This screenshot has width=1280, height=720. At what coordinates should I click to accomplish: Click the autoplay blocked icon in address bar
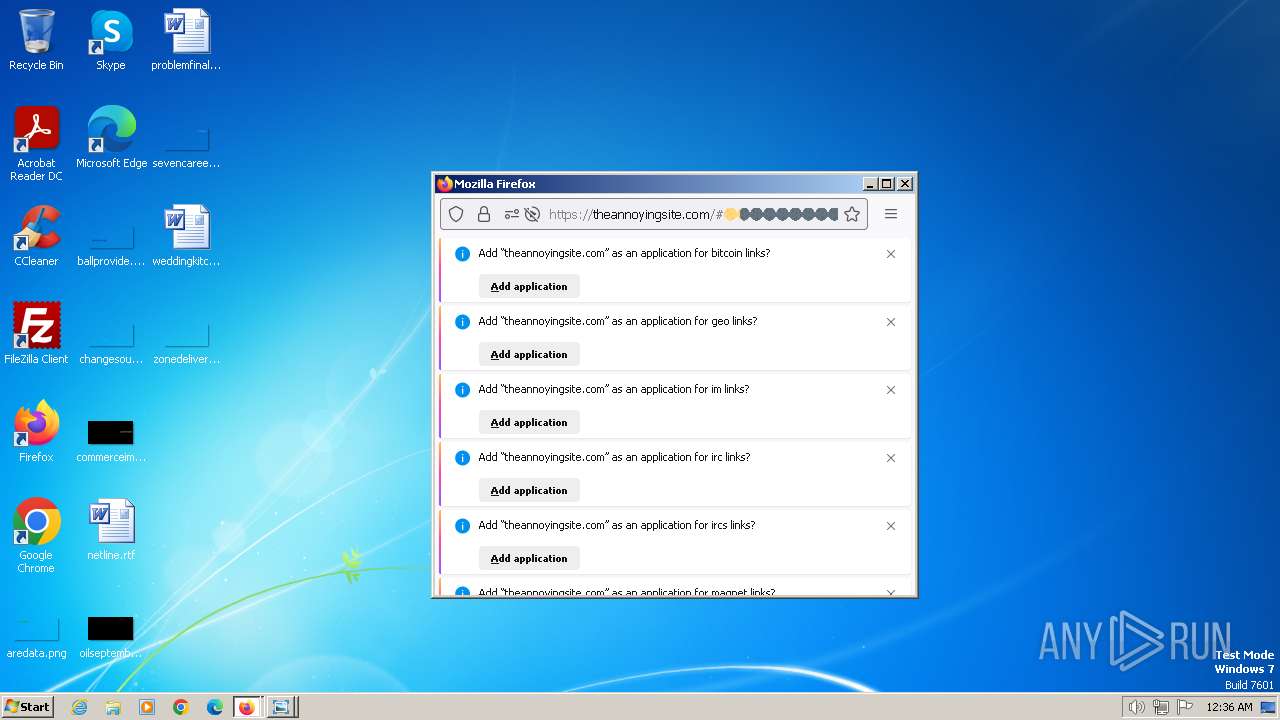532,214
